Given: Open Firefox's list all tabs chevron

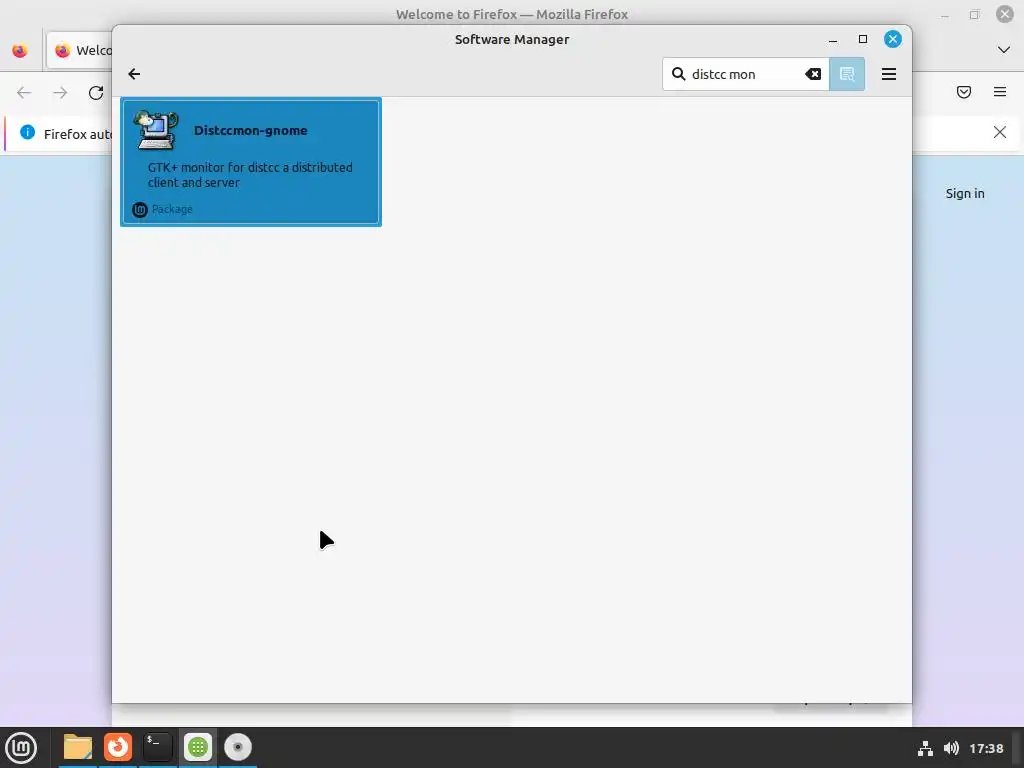Looking at the screenshot, I should [1004, 50].
